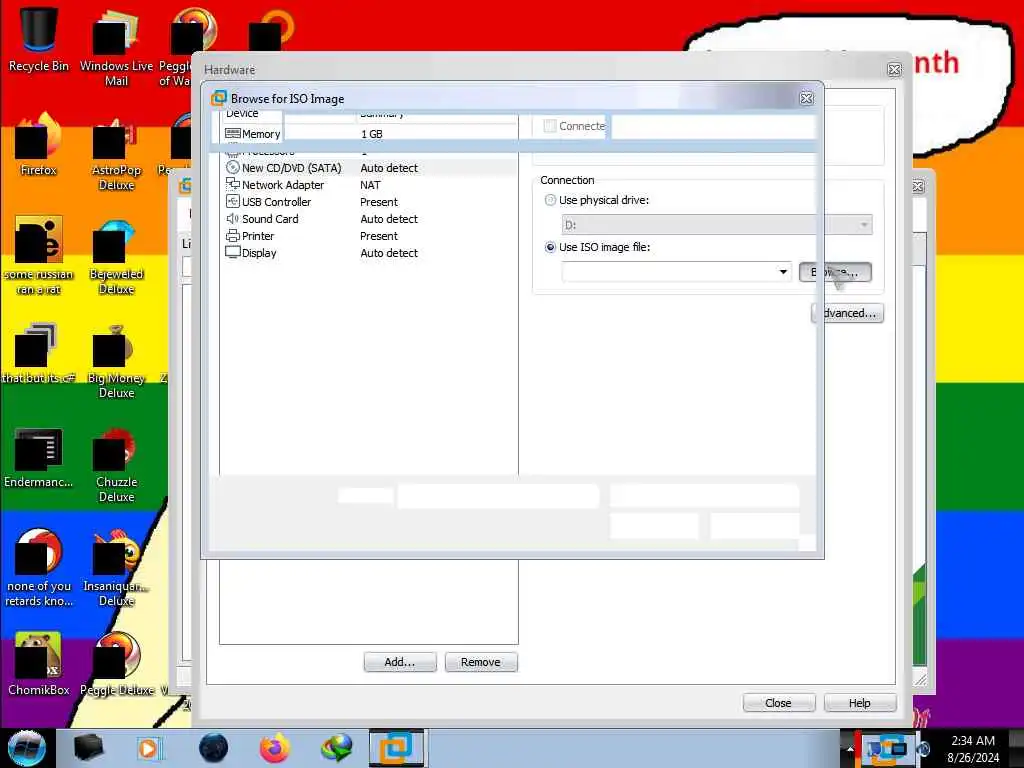Viewport: 1024px width, 768px height.
Task: Open Chuzzle Deluxe desktop shortcut
Action: [x=116, y=465]
